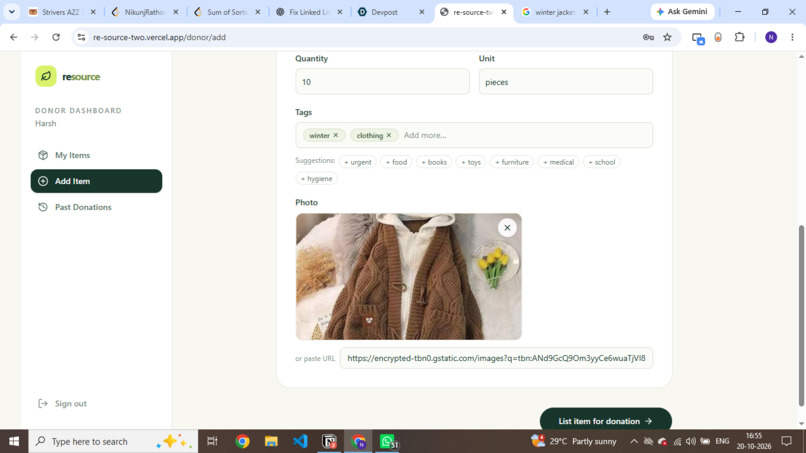Viewport: 806px width, 453px height.
Task: Open the Extensions puzzle icon
Action: tap(740, 37)
